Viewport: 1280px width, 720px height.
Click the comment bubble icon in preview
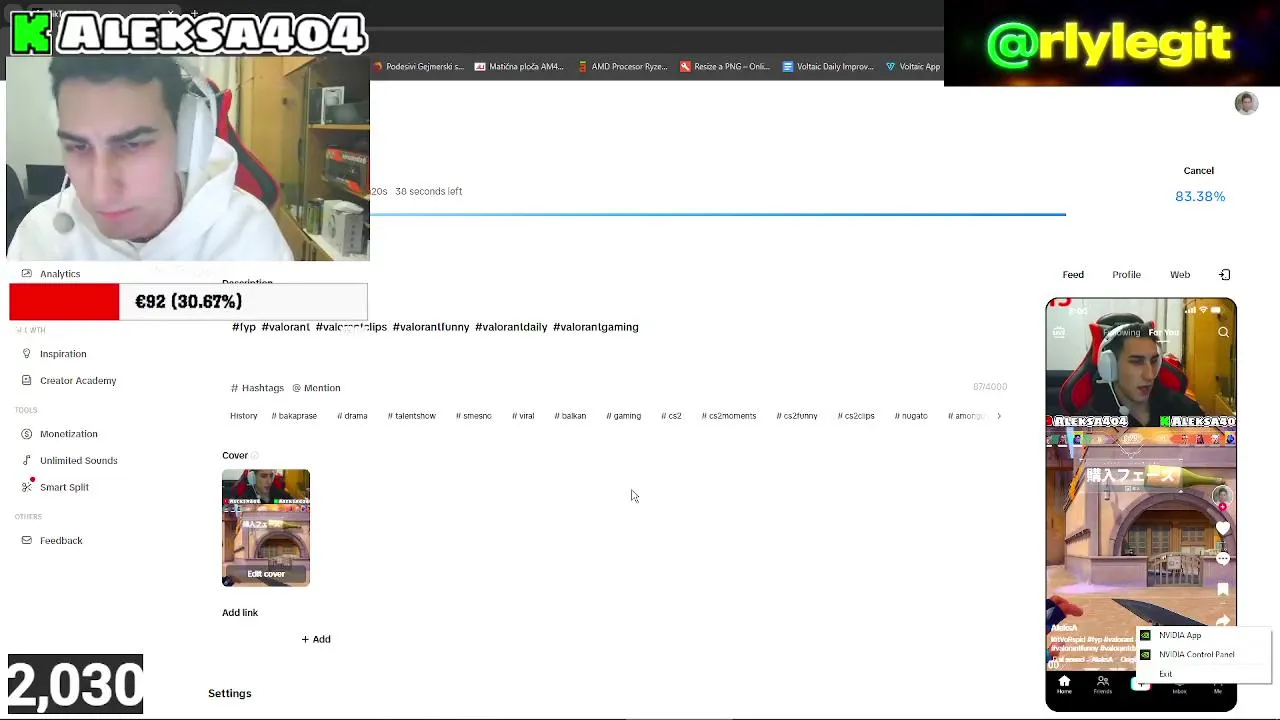[1223, 559]
